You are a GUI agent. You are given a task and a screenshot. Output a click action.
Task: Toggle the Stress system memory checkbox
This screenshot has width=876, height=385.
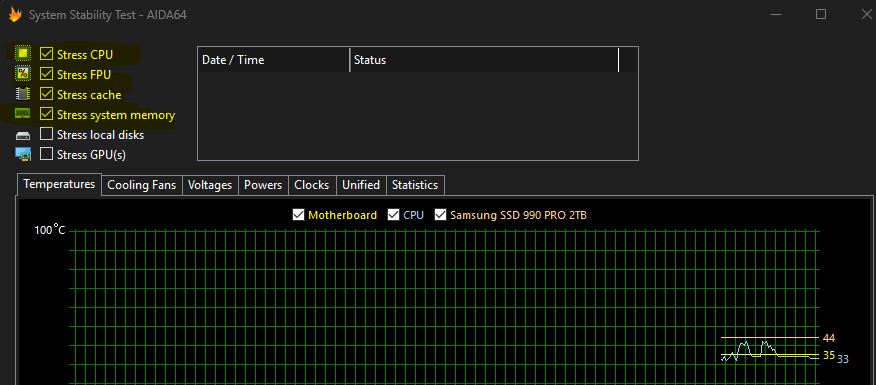[46, 115]
